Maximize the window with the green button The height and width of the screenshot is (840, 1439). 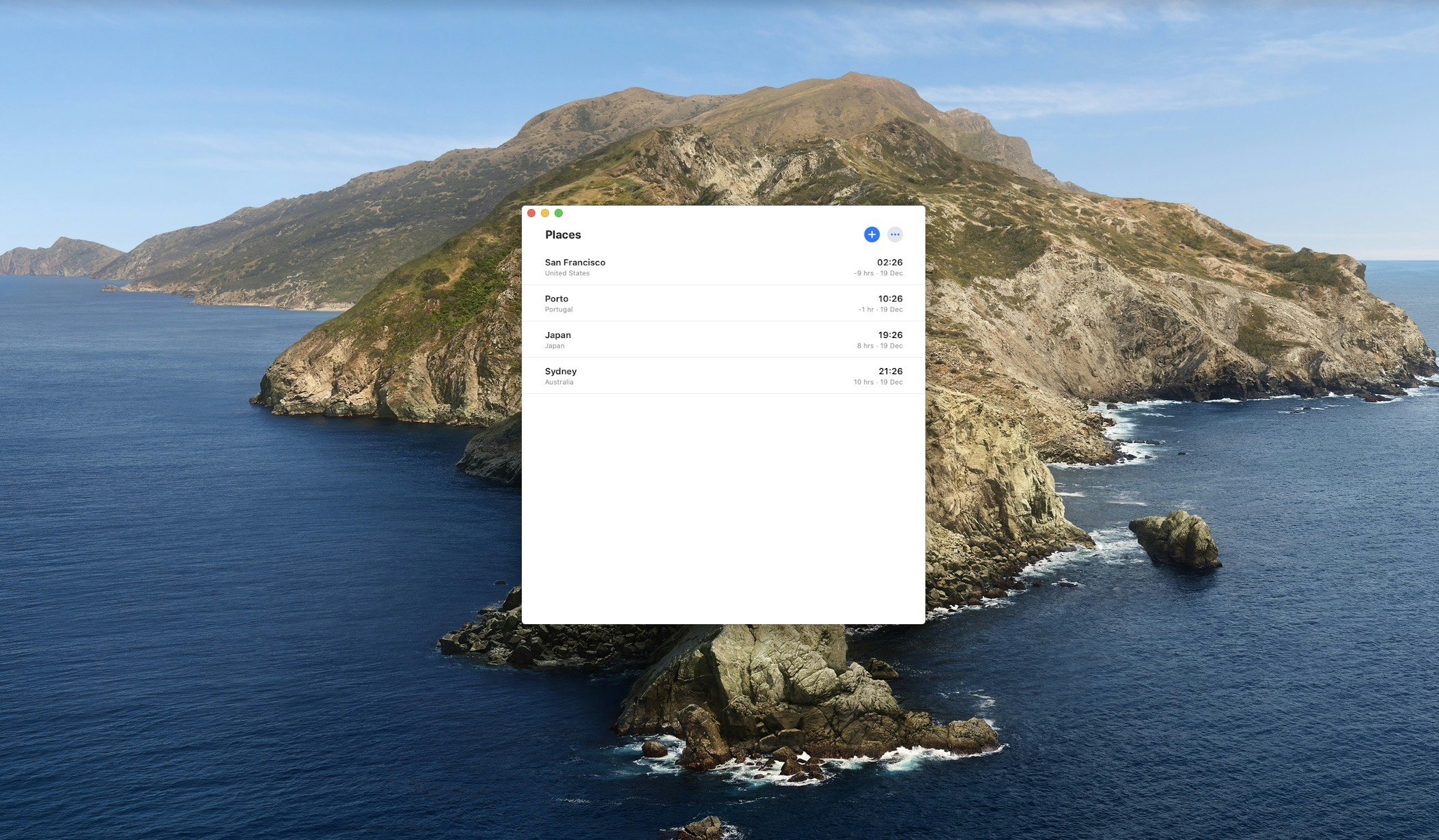tap(559, 213)
